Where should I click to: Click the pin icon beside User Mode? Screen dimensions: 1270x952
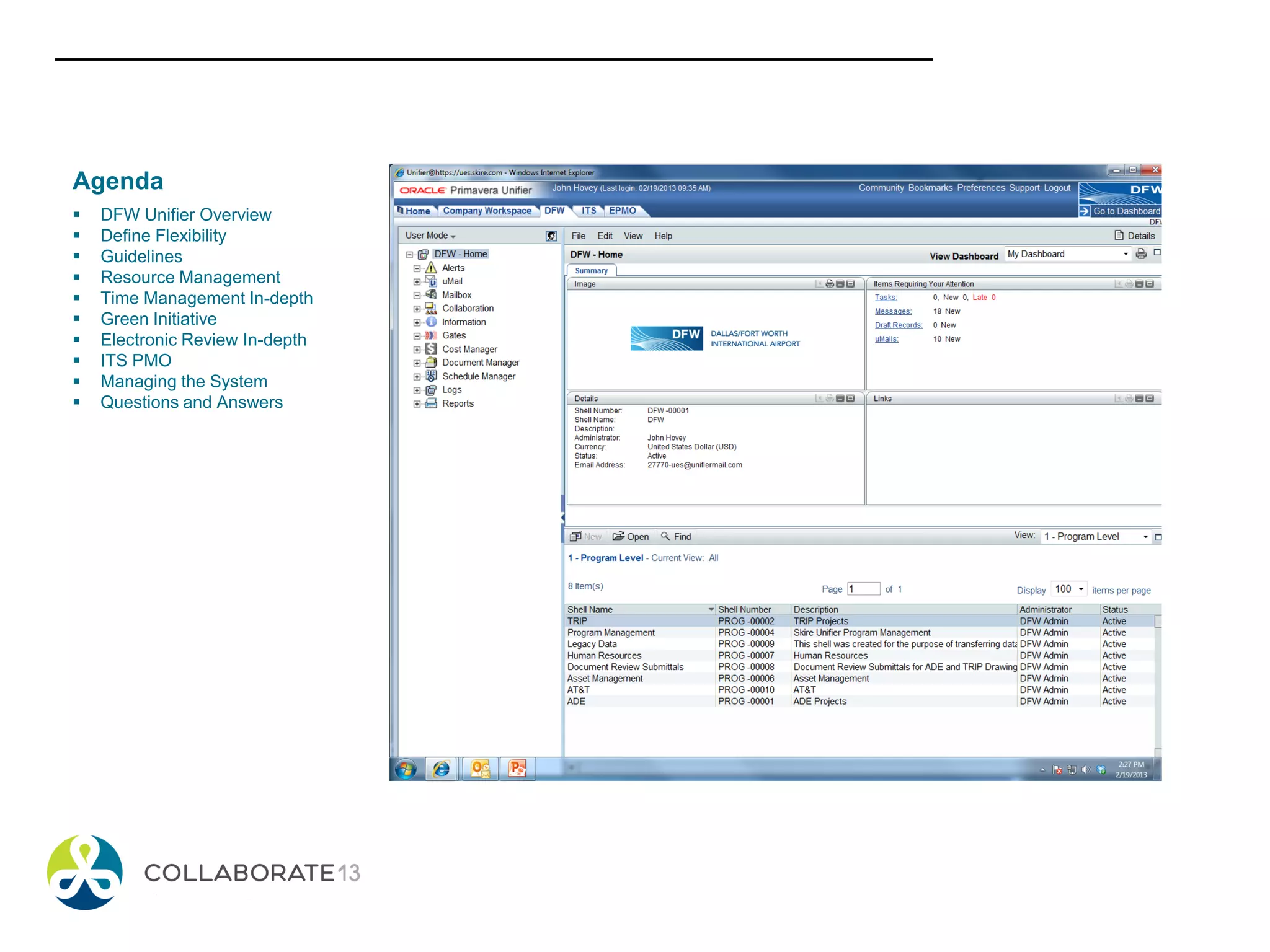[x=551, y=236]
